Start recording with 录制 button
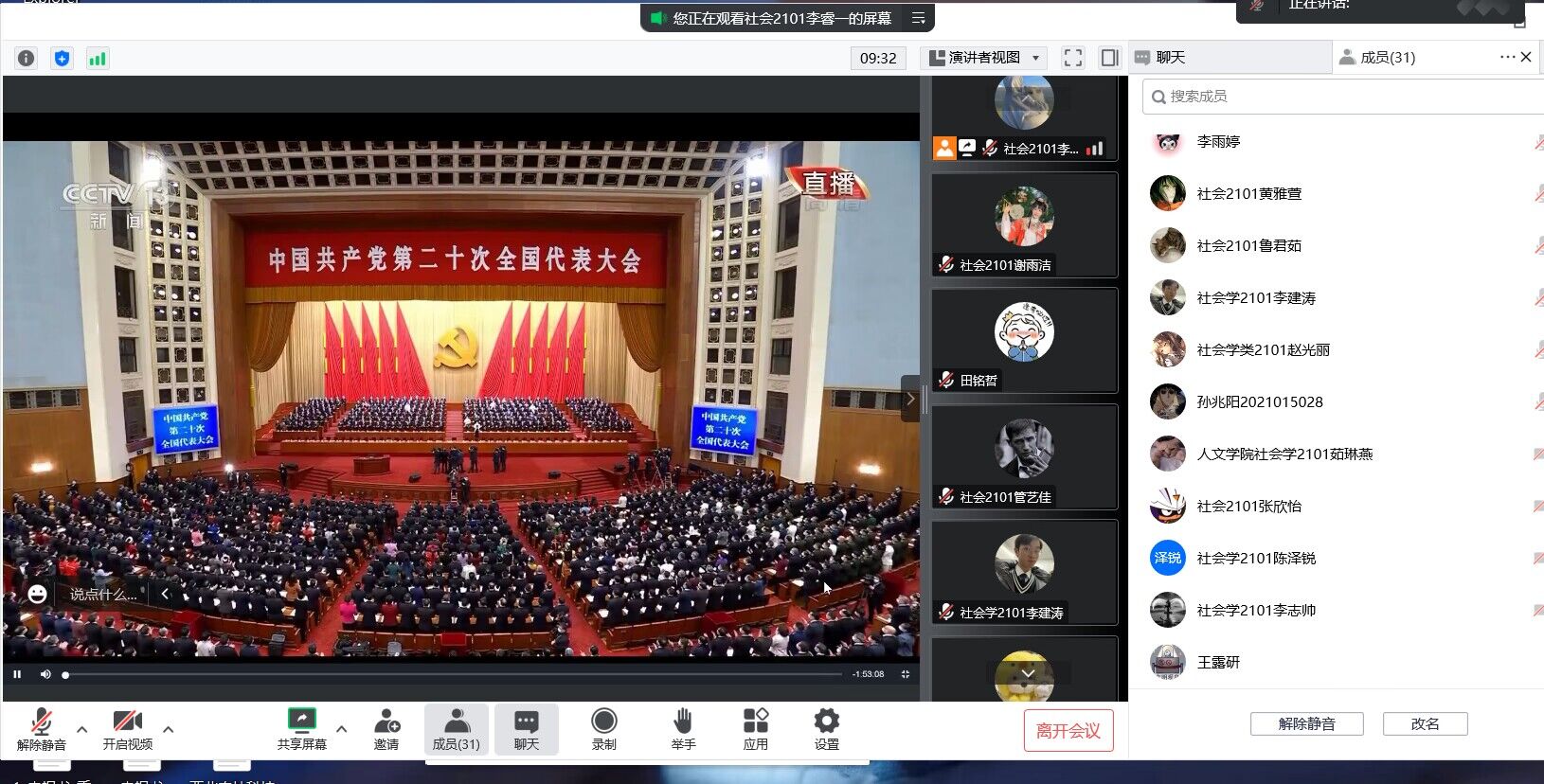1544x784 pixels. [603, 729]
